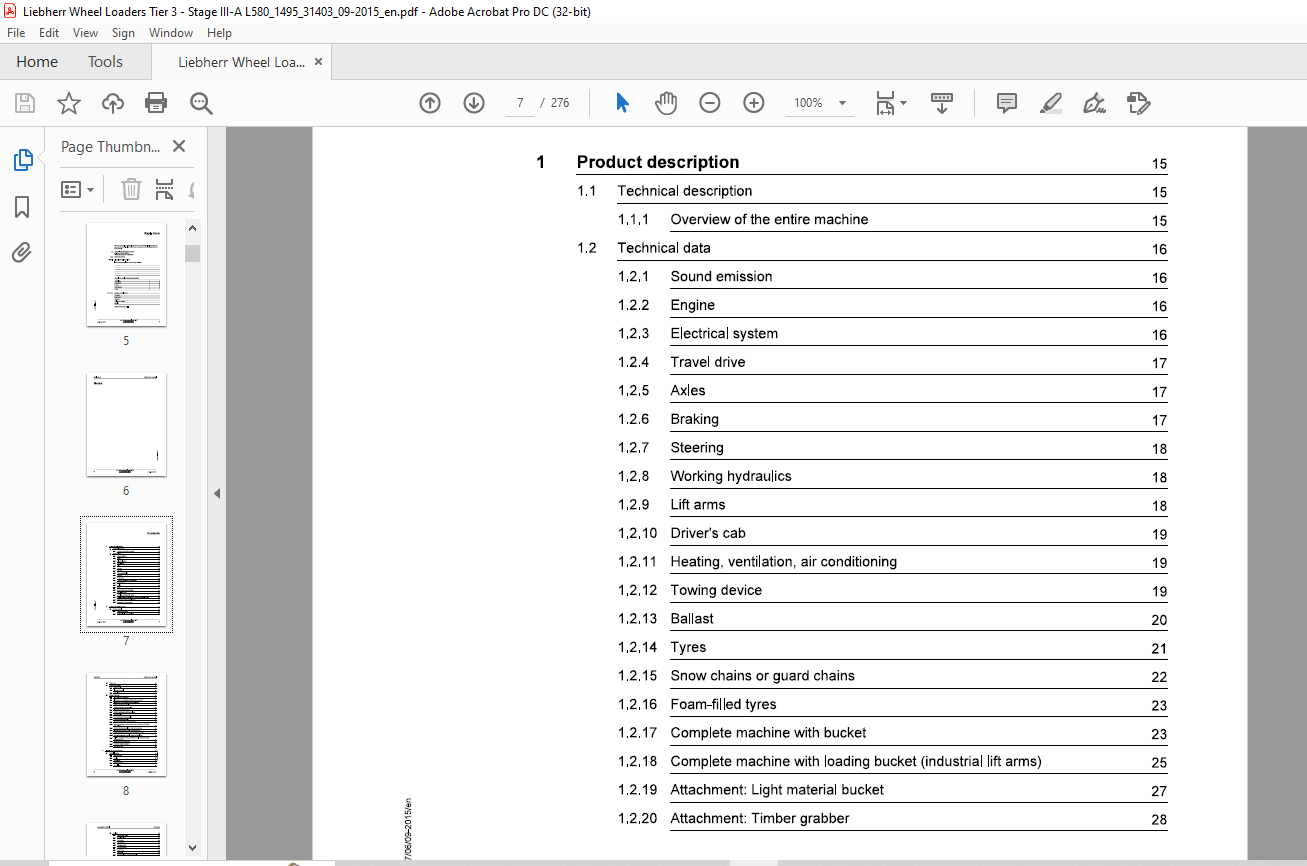Open Find text search tool
The width and height of the screenshot is (1307, 866).
pyautogui.click(x=201, y=103)
